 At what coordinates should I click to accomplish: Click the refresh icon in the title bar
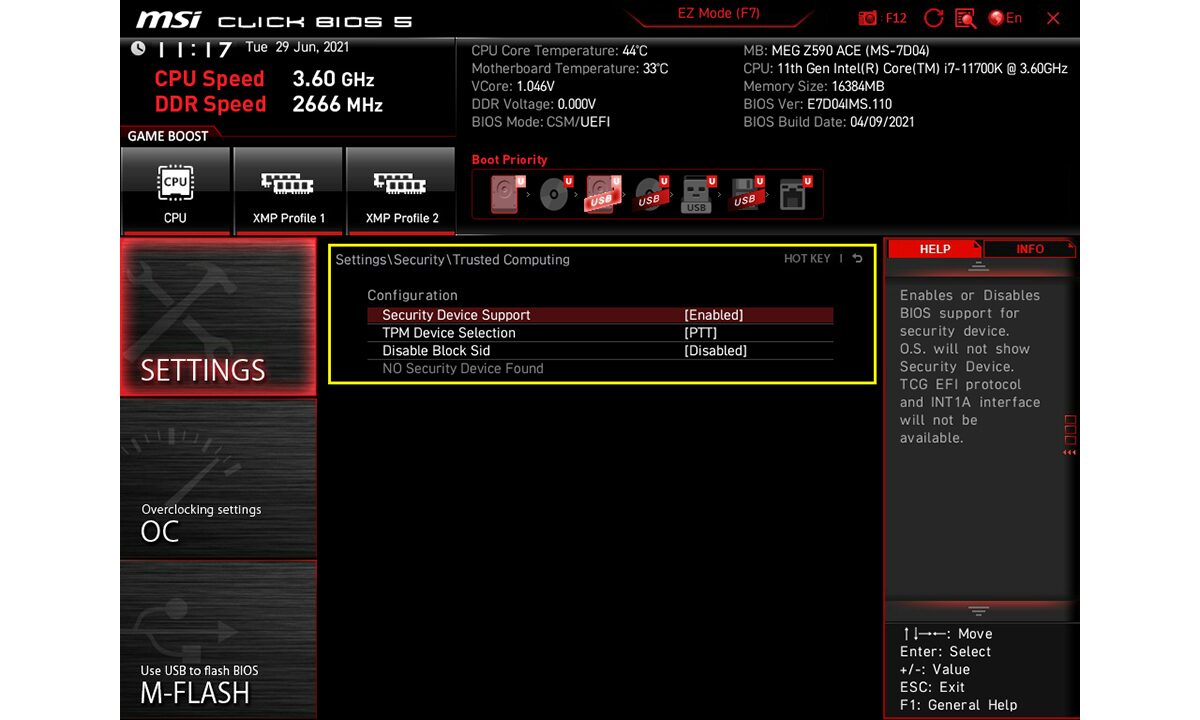click(x=932, y=17)
